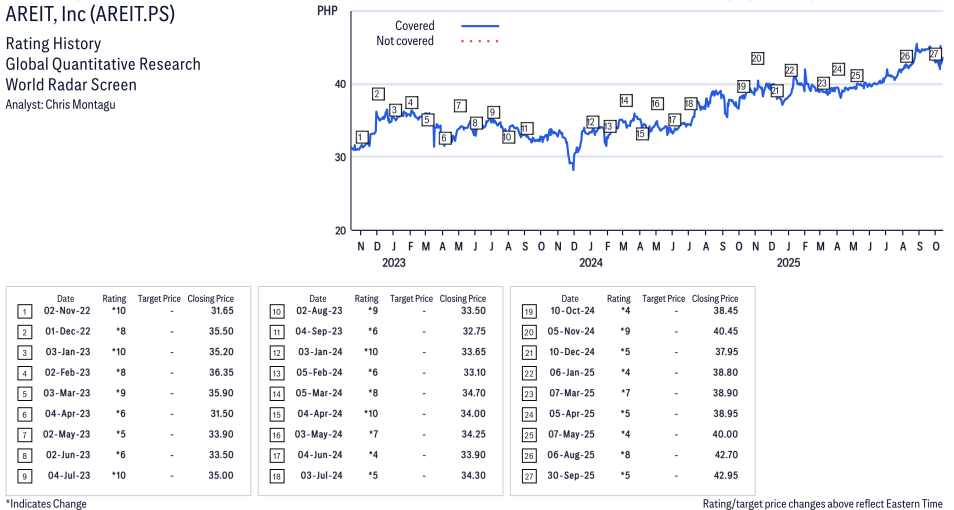The image size is (954, 510).
Task: Click the Covered legend label
Action: (414, 26)
